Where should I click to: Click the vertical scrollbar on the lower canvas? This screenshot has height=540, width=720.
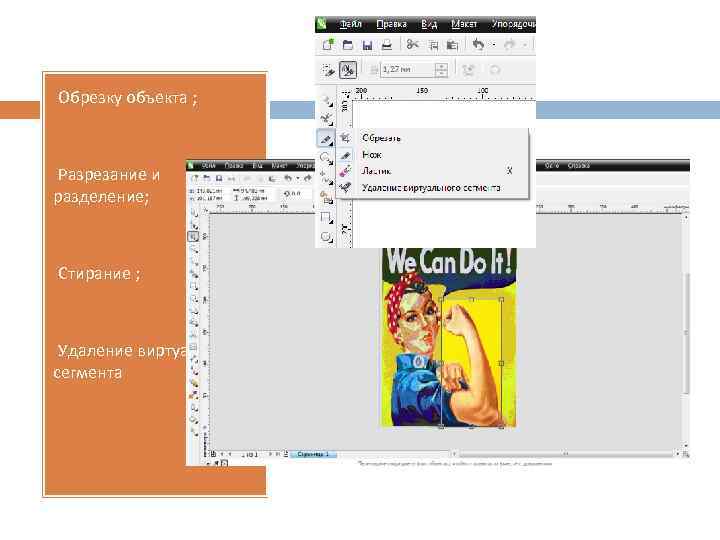686,332
